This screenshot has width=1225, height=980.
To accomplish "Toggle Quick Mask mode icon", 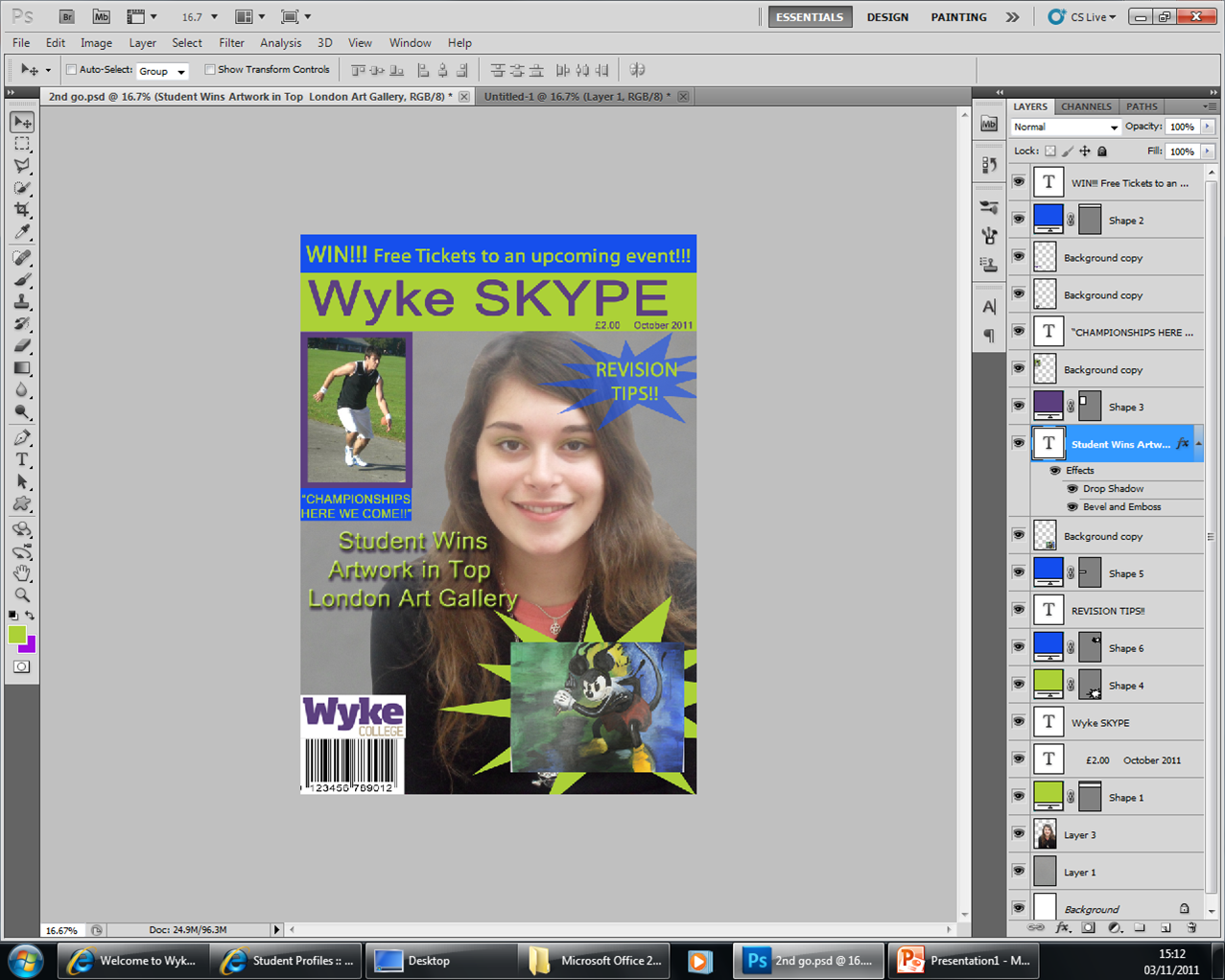I will 21,666.
